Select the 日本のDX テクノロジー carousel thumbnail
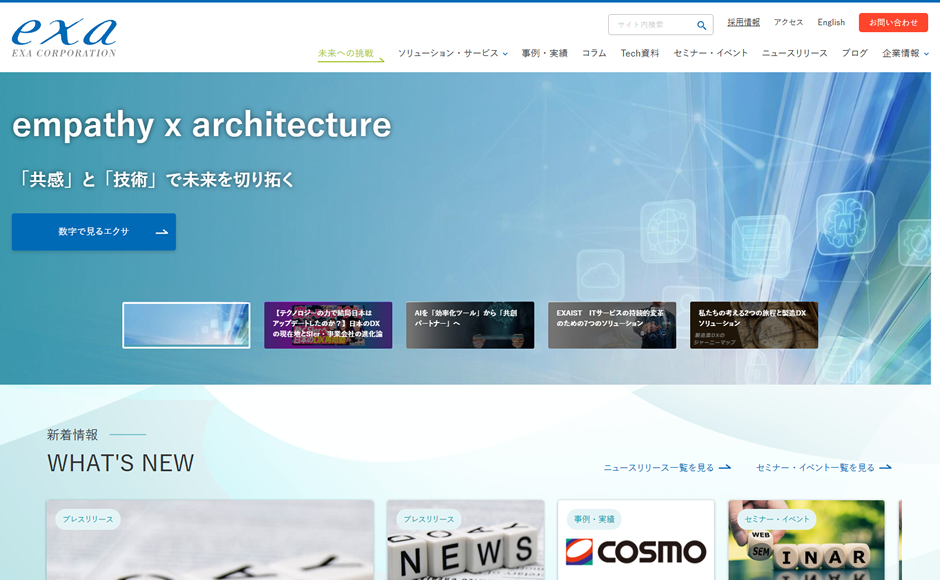The height and width of the screenshot is (580, 940). tap(328, 325)
